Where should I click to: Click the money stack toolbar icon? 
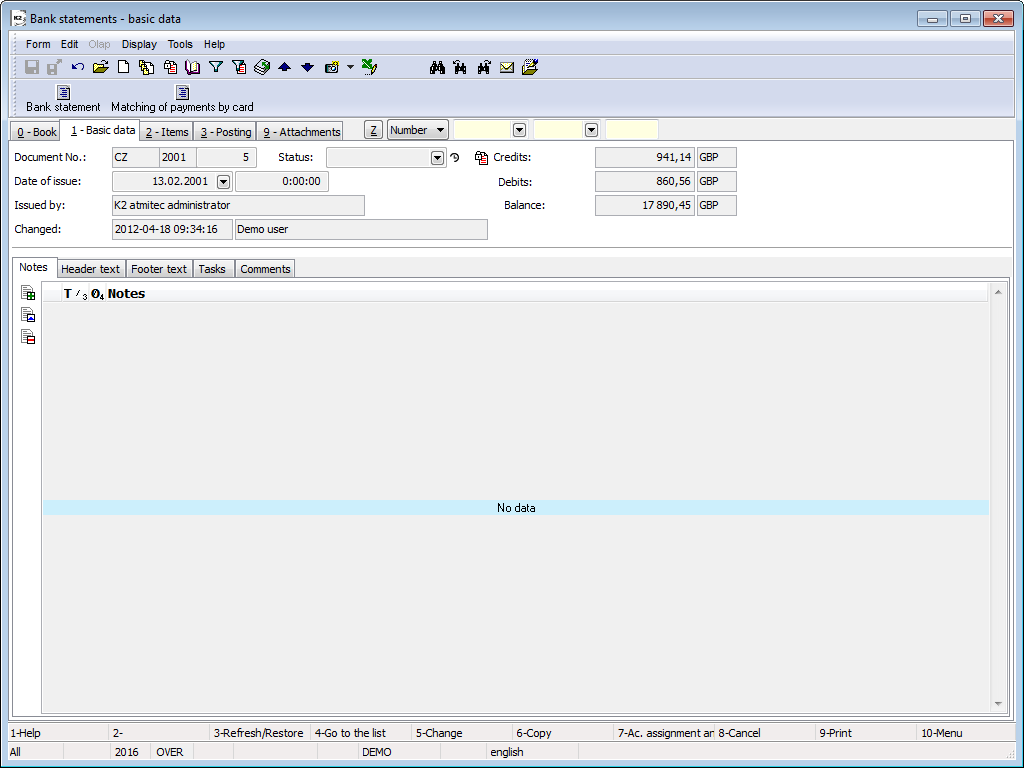tap(262, 67)
